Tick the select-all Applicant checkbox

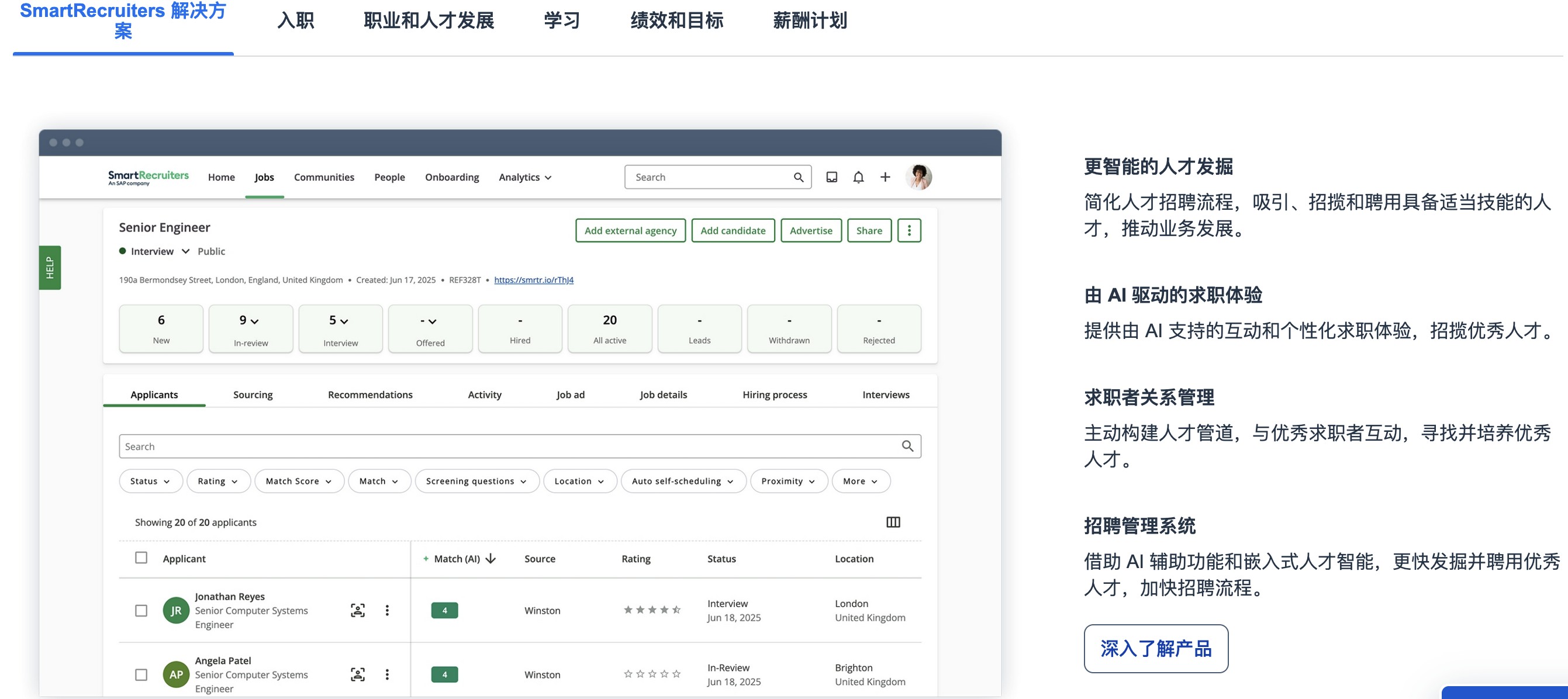[x=141, y=557]
